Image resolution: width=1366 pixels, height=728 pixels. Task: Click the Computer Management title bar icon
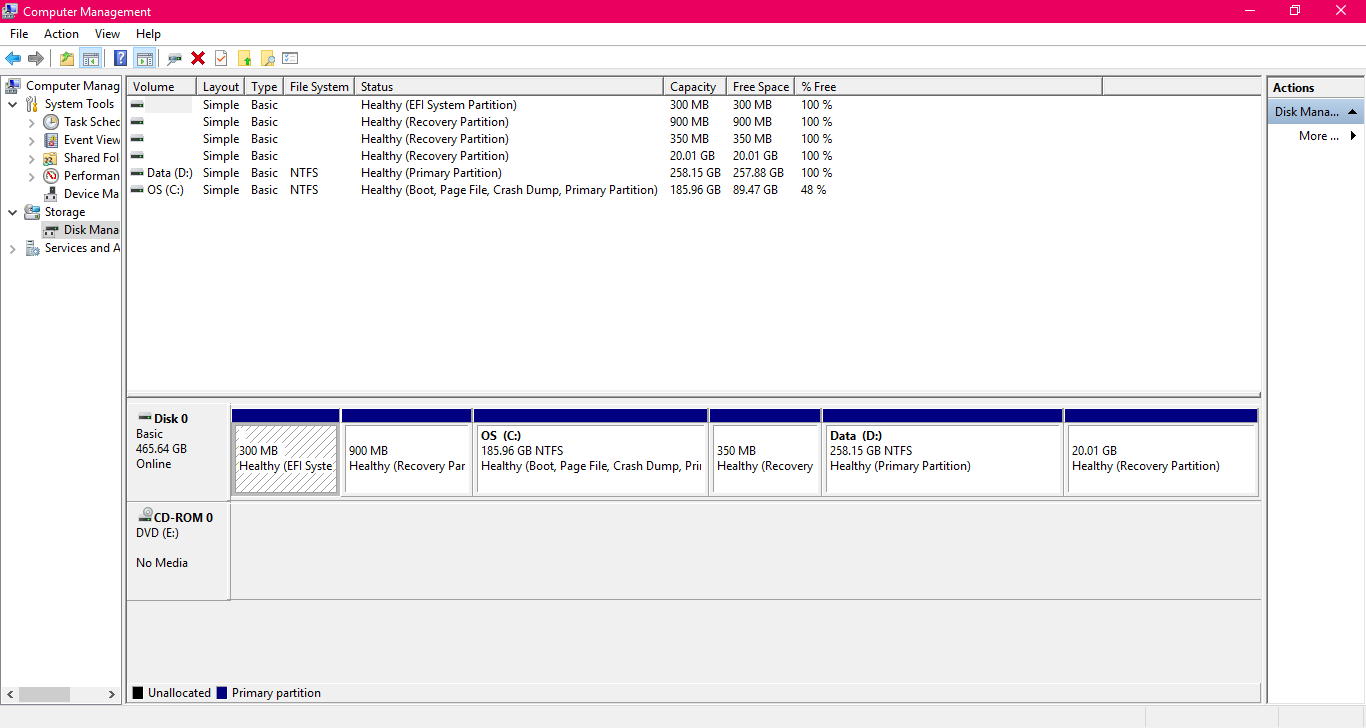click(11, 11)
